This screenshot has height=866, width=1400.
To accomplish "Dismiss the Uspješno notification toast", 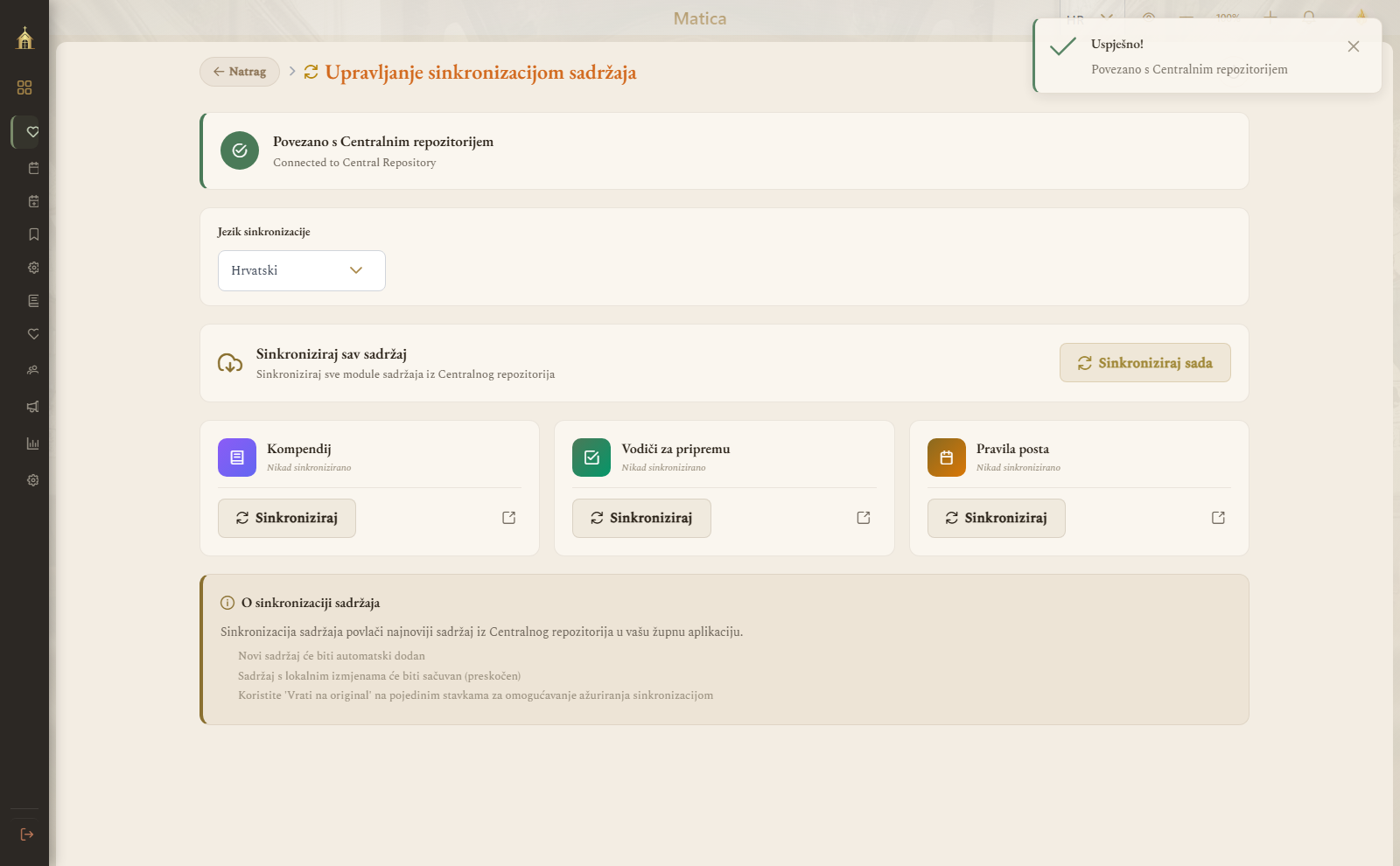I will tap(1354, 46).
